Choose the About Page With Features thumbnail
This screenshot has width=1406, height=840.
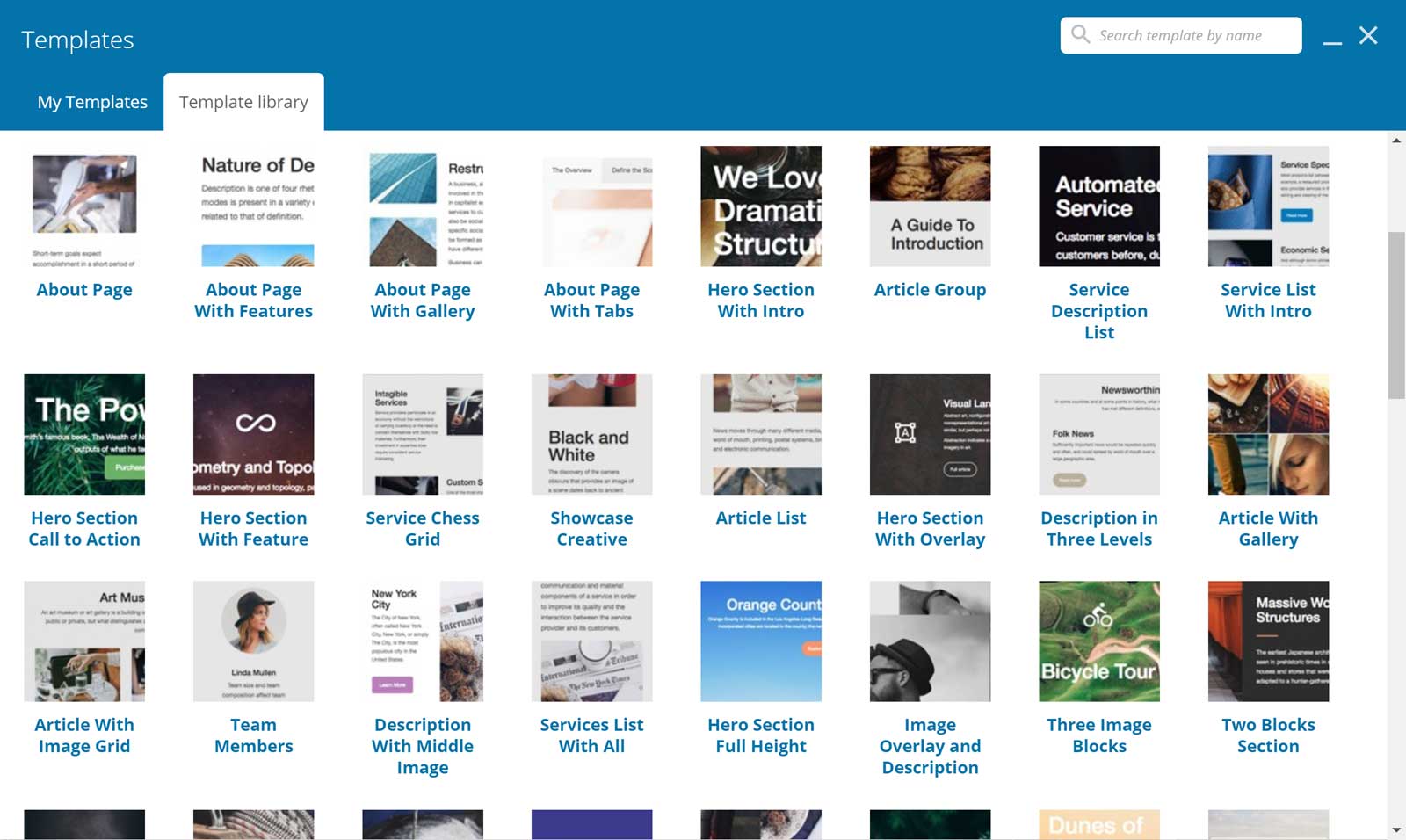(x=254, y=206)
